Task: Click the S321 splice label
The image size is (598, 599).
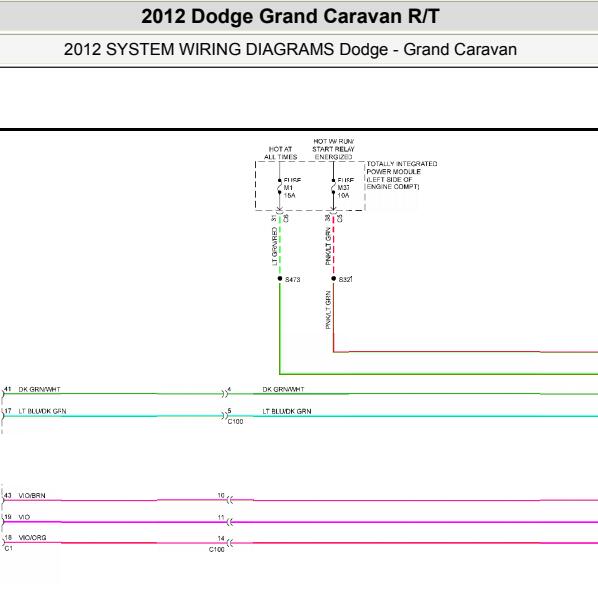Action: click(x=345, y=279)
